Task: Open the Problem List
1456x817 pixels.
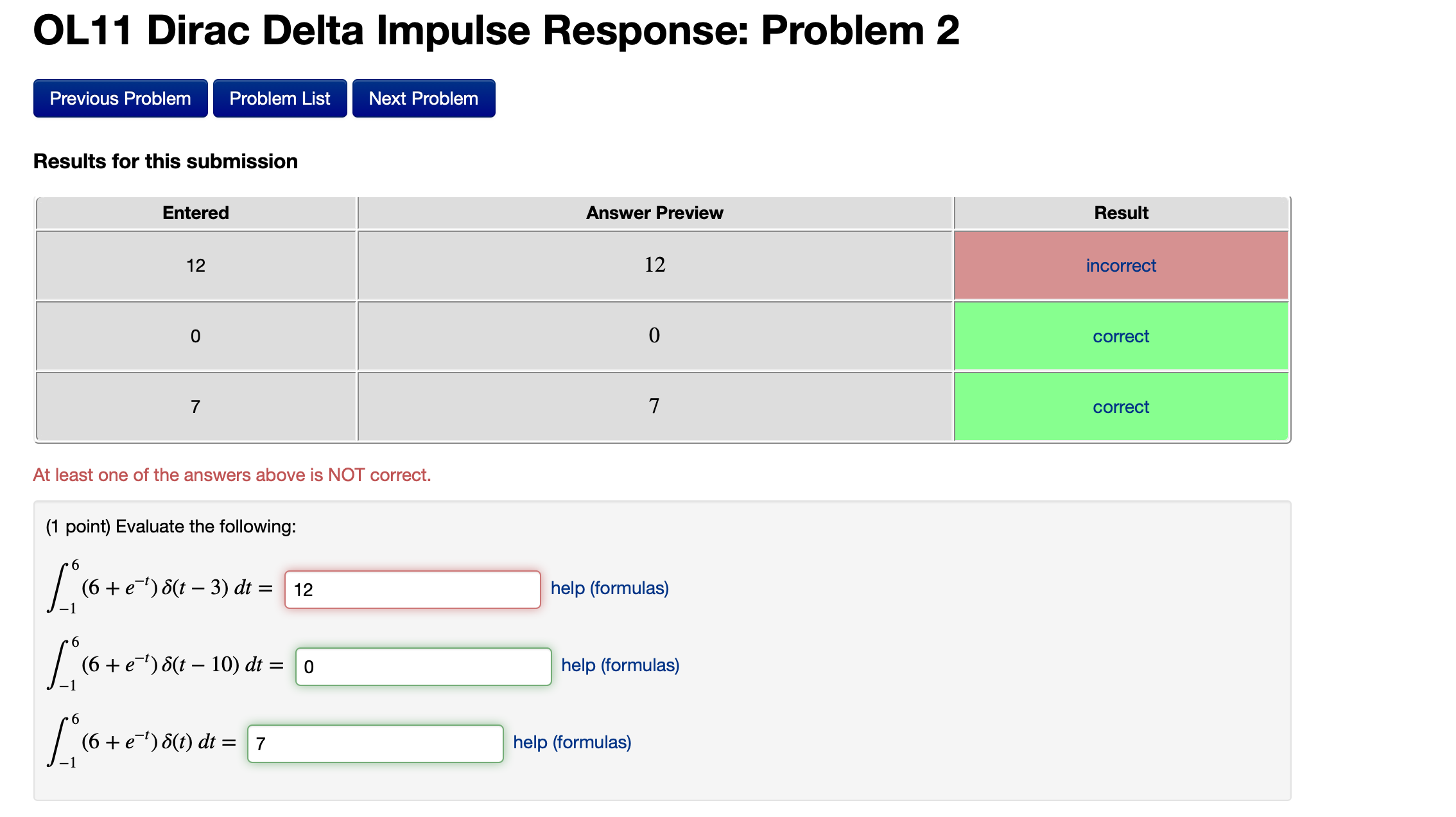Action: point(280,98)
